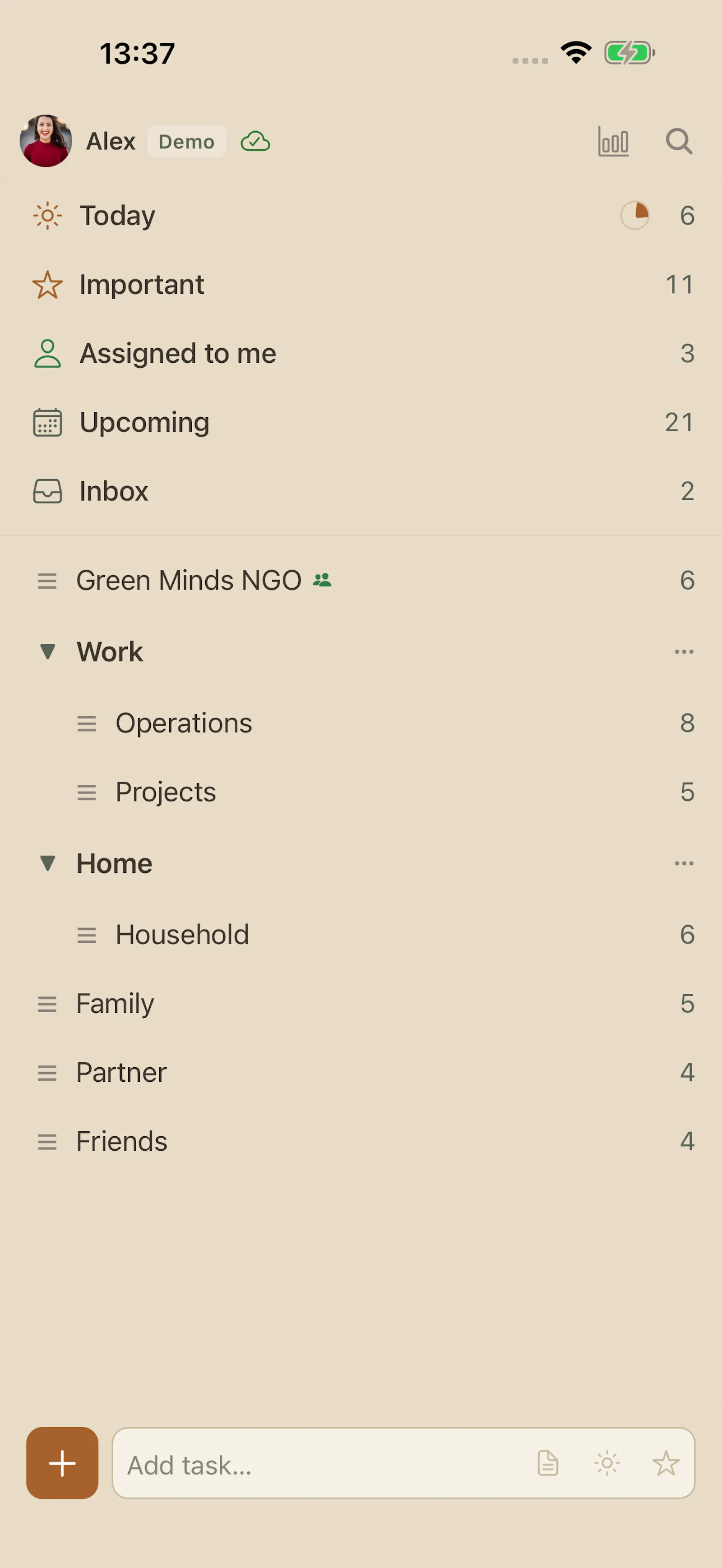Open the statistics bar chart icon

(x=613, y=141)
